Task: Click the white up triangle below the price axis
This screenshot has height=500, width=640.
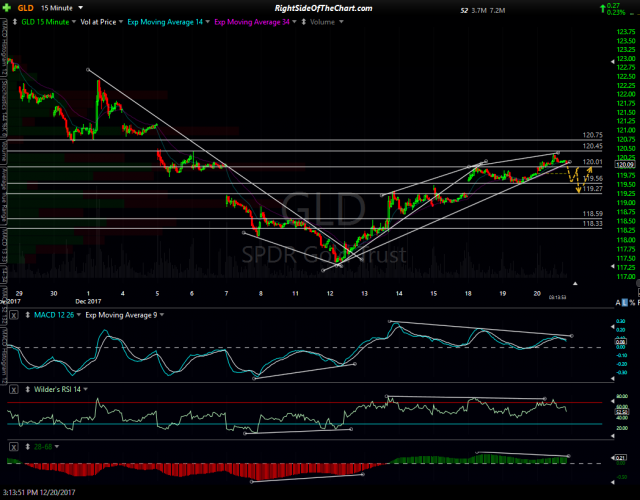Action: (575, 283)
